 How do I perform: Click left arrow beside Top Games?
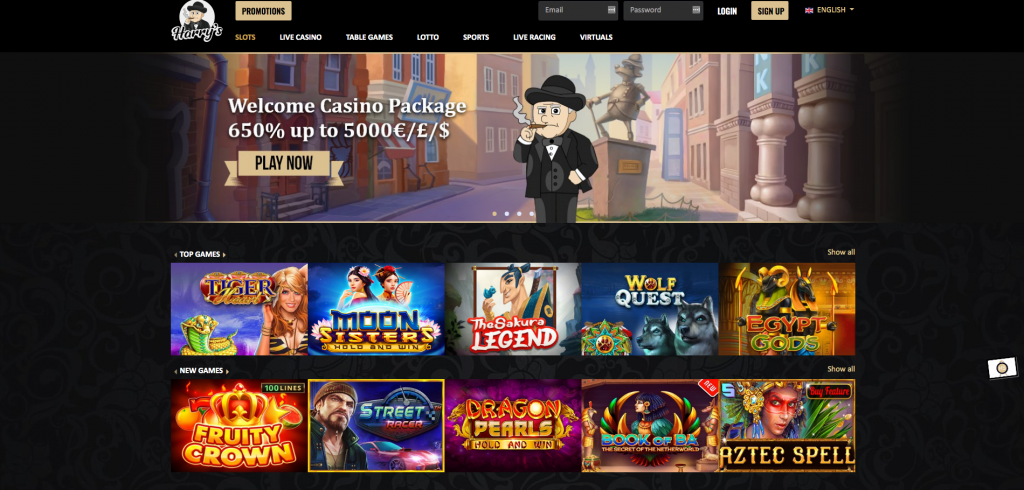coord(175,255)
